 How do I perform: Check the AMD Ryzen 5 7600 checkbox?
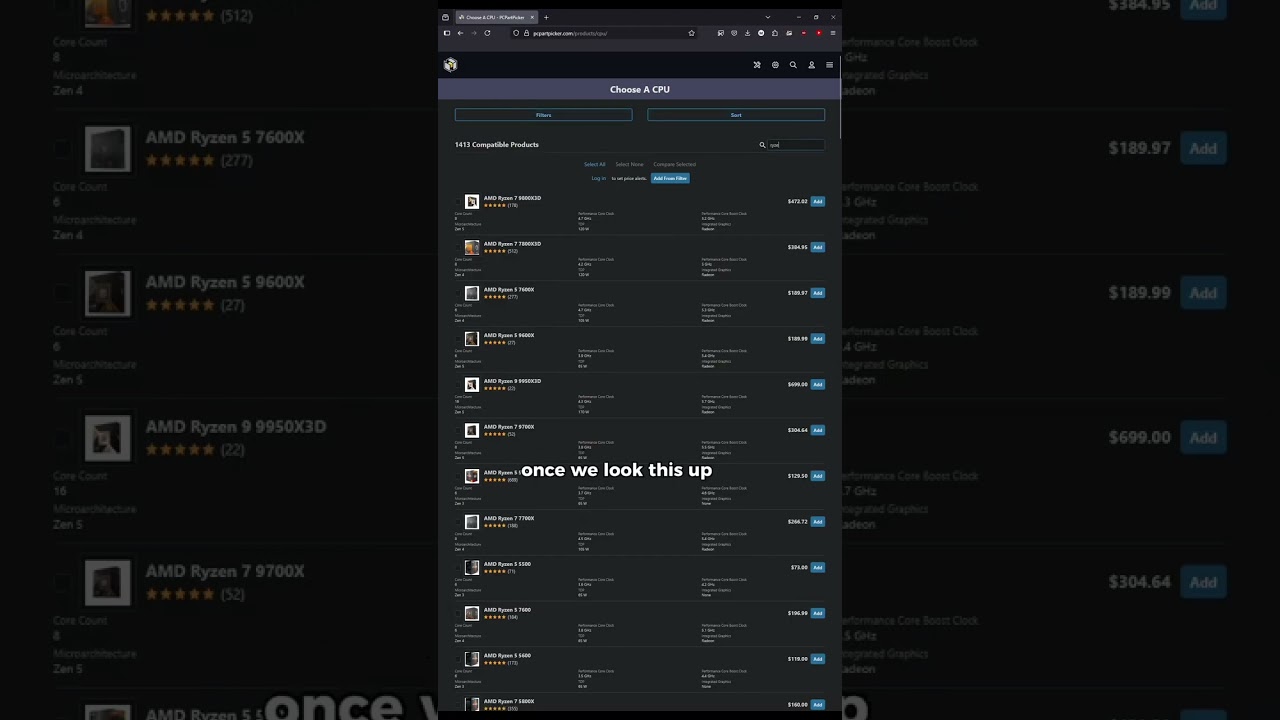click(x=459, y=614)
